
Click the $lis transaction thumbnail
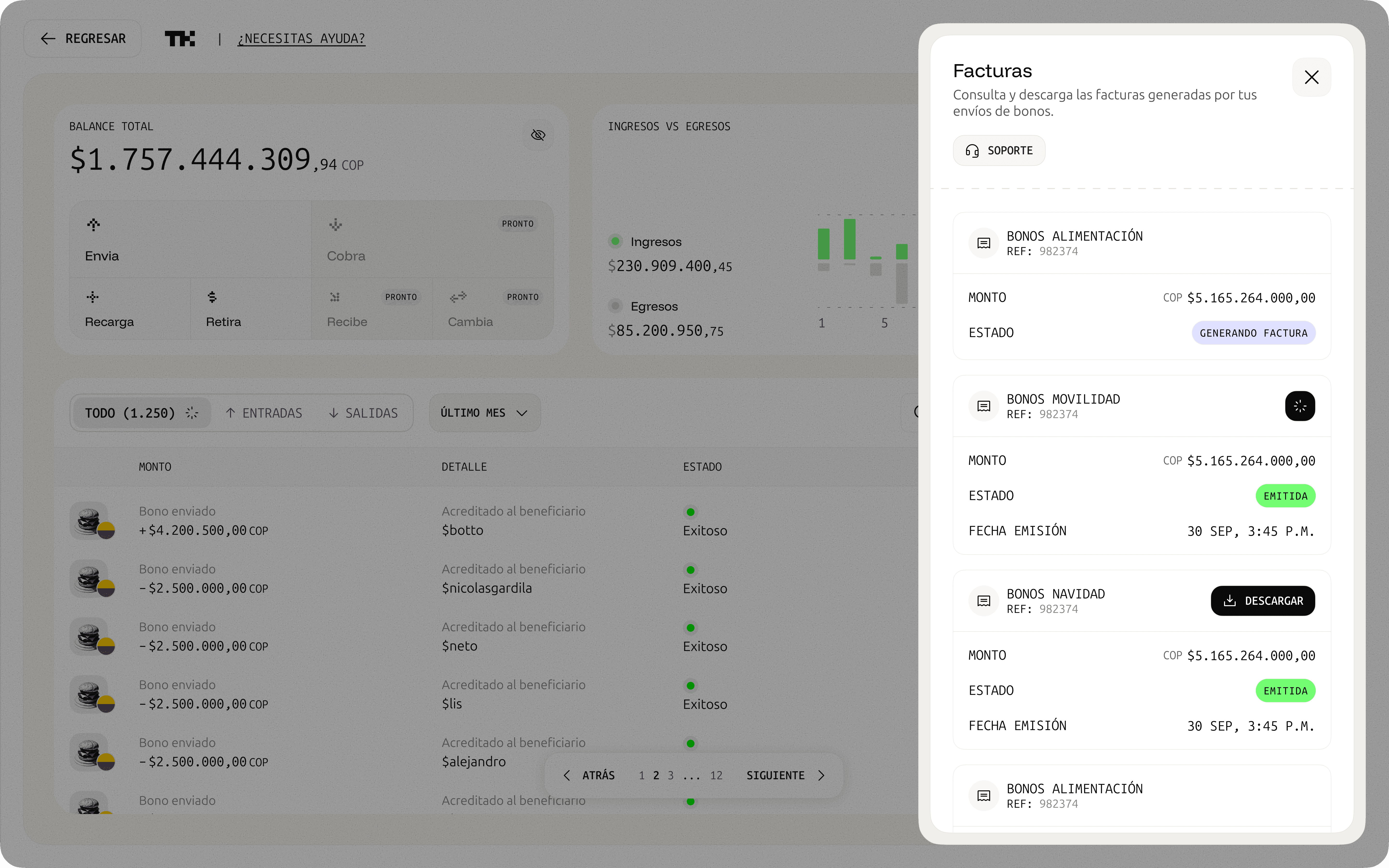92,695
